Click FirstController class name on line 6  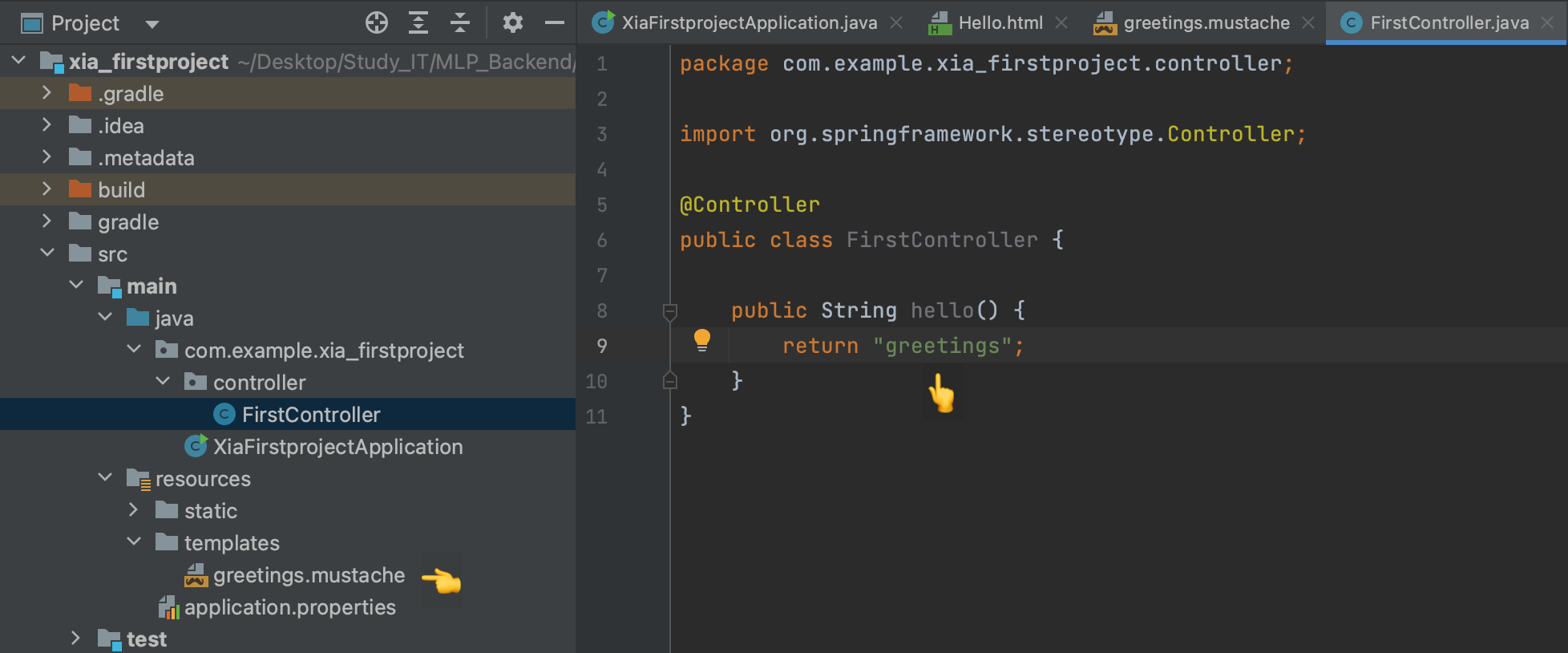[942, 240]
